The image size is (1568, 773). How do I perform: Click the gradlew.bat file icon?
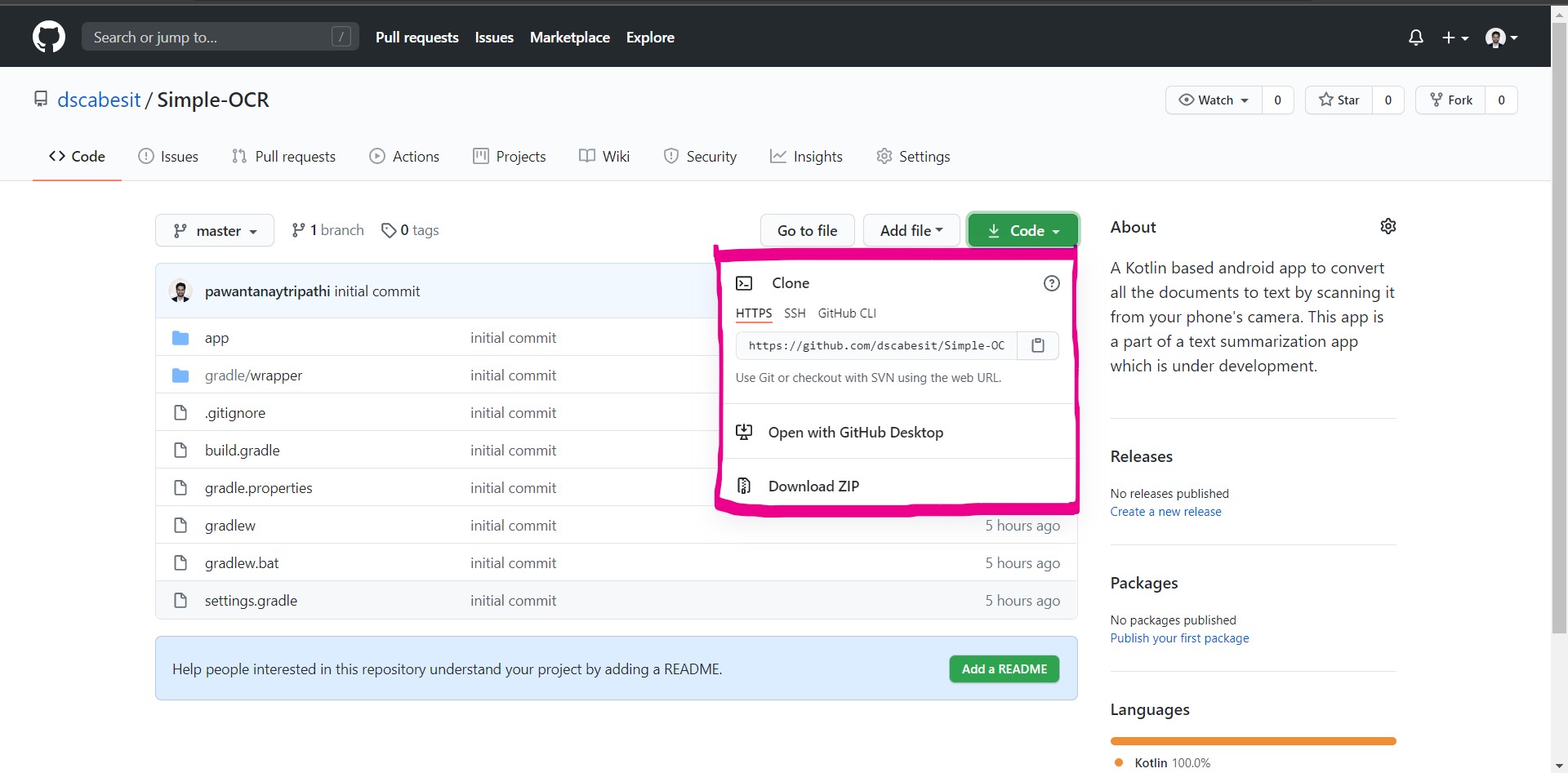(180, 563)
